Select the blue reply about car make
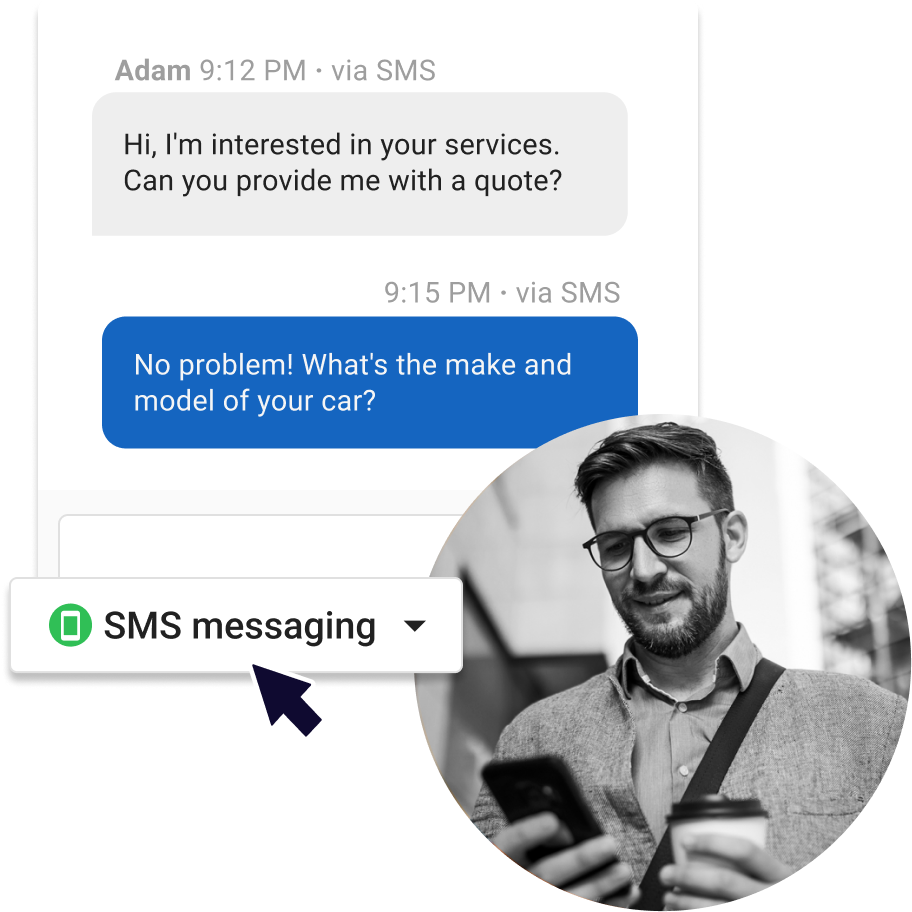Screen dimensions: 912x912 [370, 382]
